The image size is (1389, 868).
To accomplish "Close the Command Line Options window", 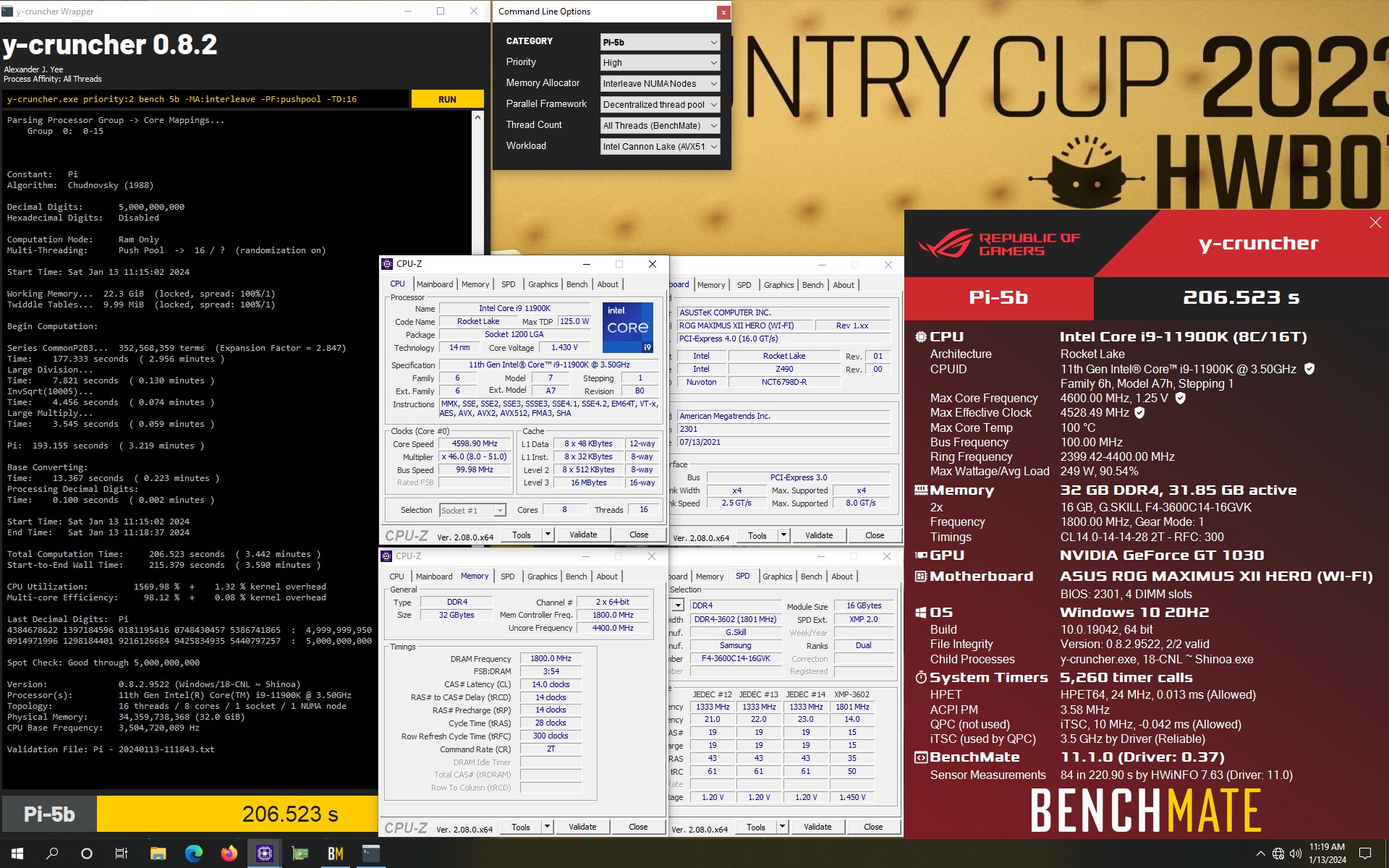I will (x=723, y=12).
